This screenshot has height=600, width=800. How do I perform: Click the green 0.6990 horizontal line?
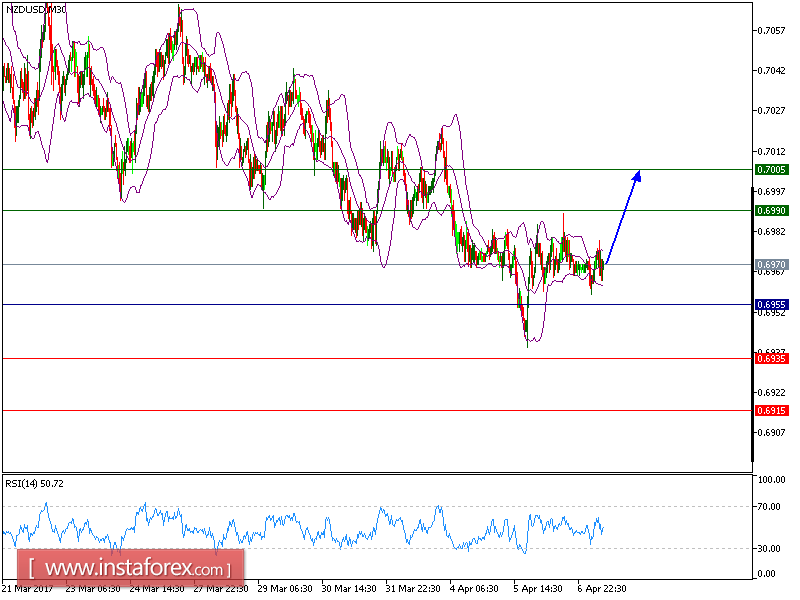300,211
